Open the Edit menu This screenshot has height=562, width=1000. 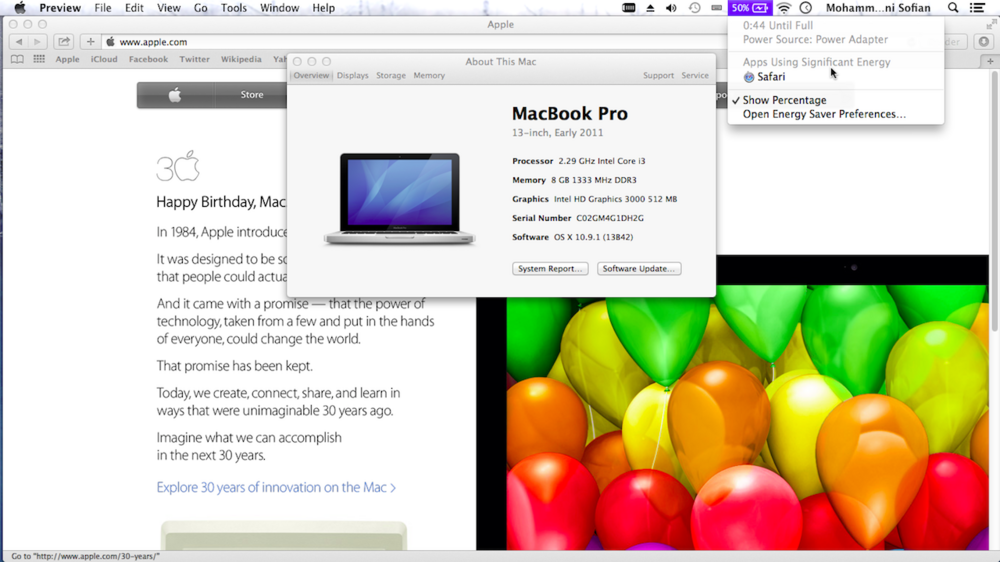pyautogui.click(x=134, y=8)
